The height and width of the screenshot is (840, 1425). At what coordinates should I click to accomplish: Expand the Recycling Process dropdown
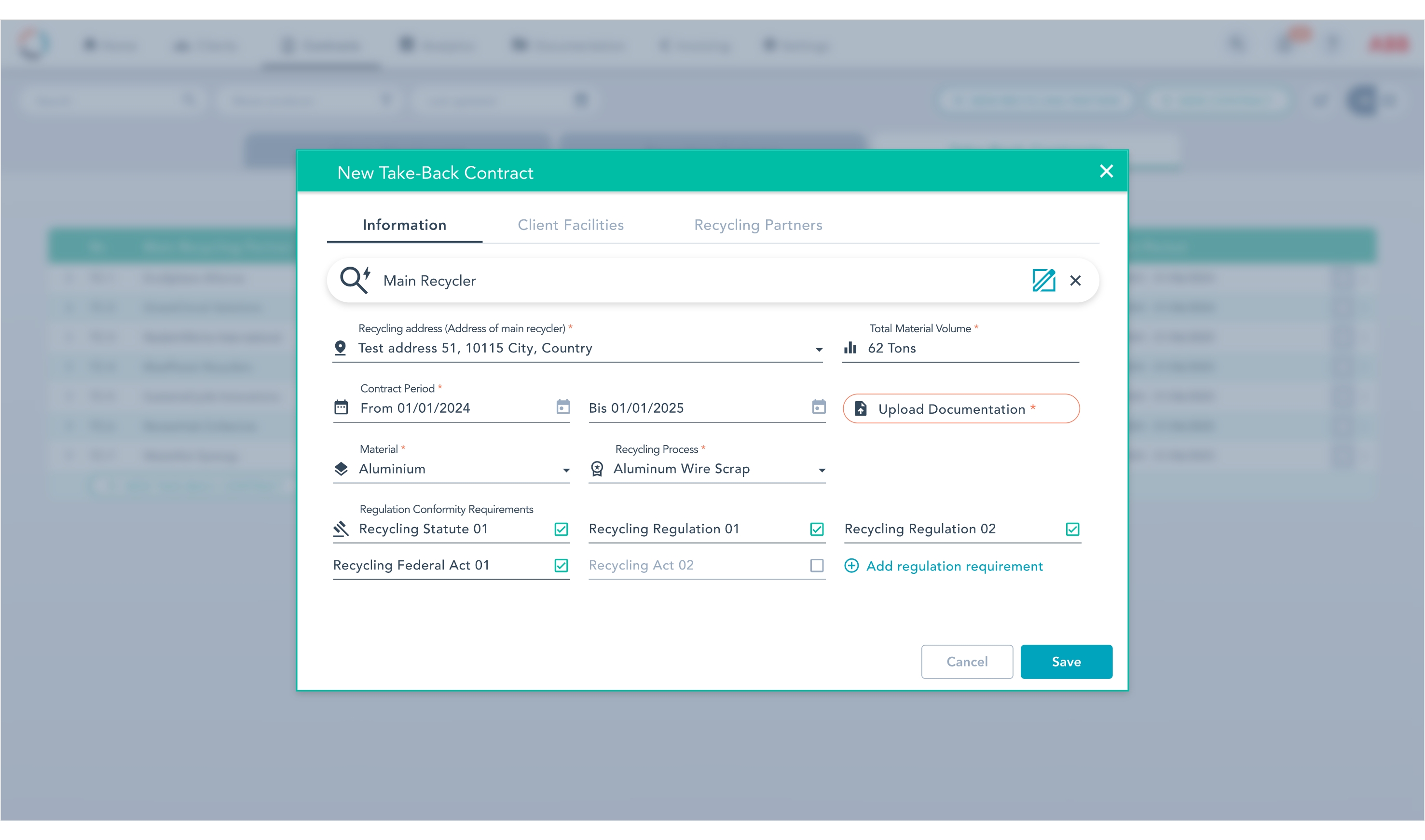pos(821,470)
